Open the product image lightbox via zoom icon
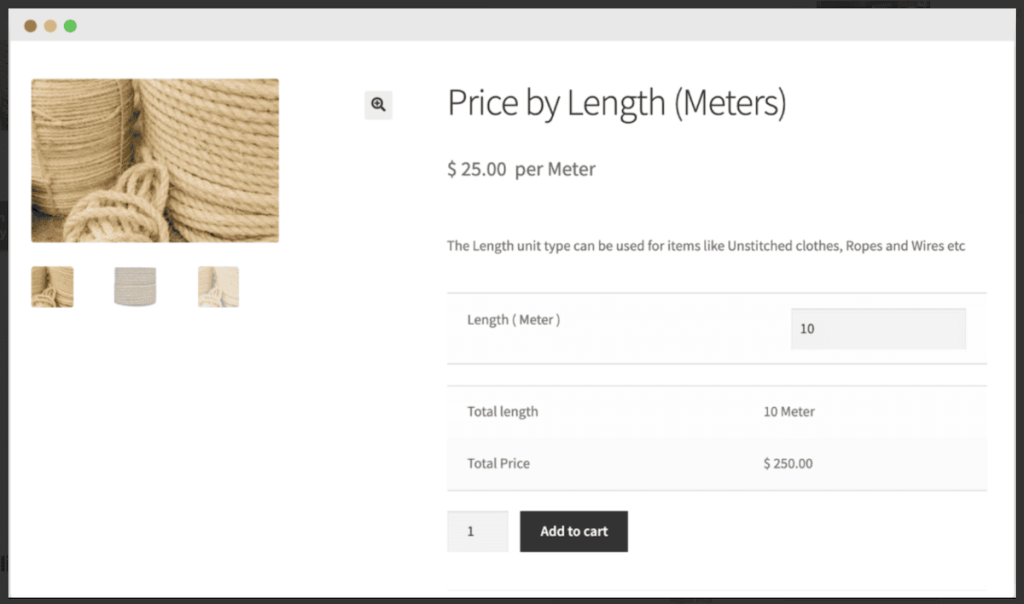Screen dimensions: 1024x604 (378, 104)
